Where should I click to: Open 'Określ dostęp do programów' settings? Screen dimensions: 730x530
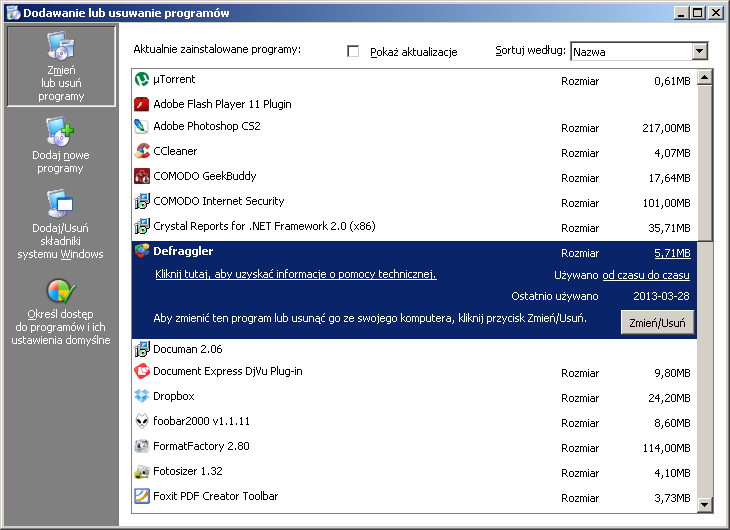[x=61, y=312]
